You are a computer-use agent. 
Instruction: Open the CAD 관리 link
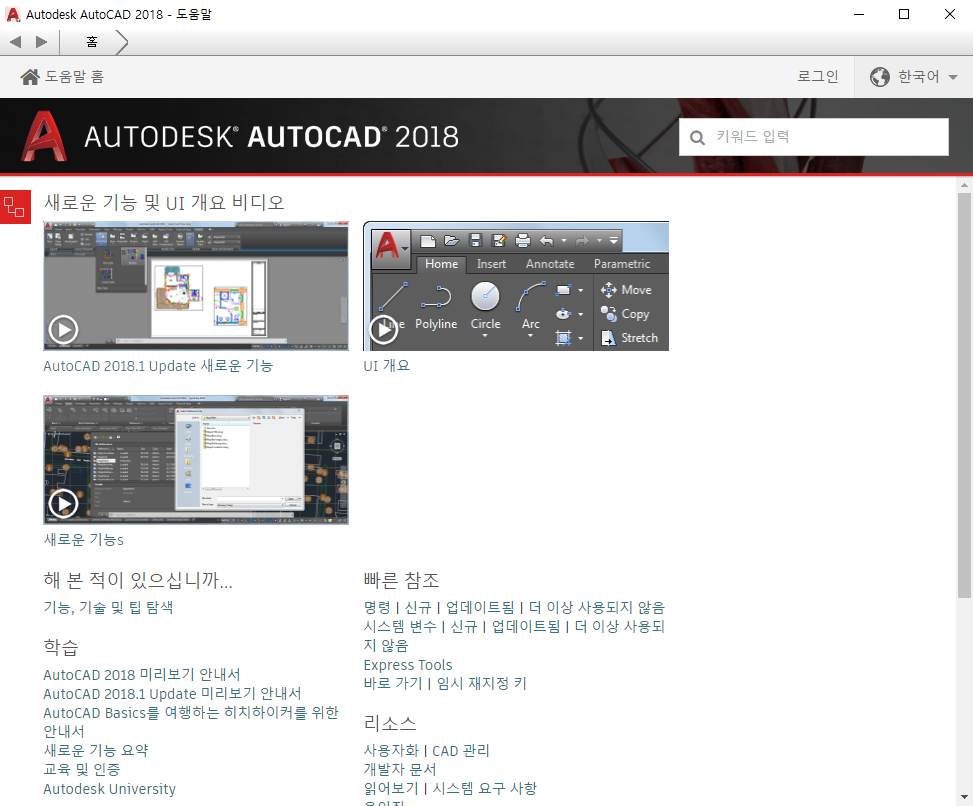pos(460,751)
